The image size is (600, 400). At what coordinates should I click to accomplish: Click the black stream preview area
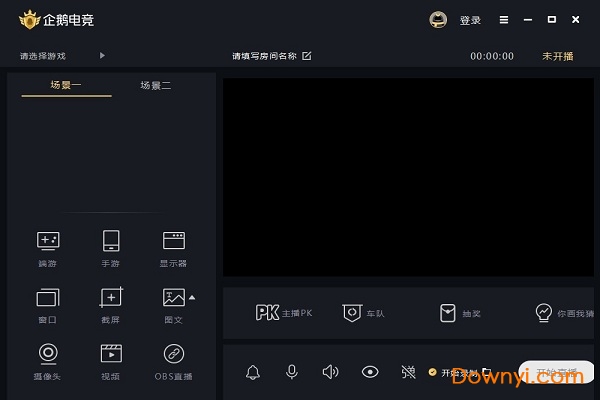[x=408, y=177]
